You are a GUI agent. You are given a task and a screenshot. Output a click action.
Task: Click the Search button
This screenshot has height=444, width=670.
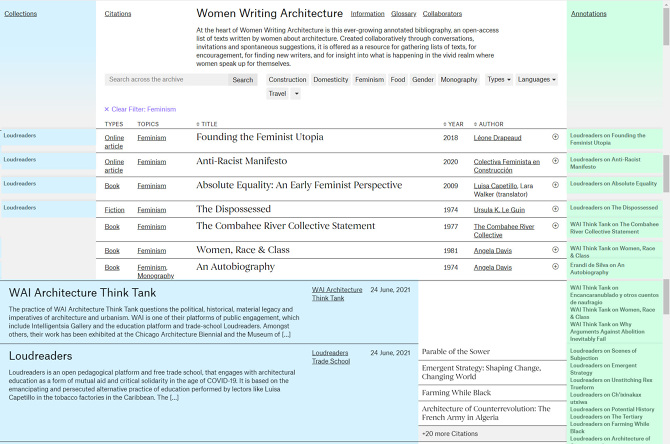(x=242, y=80)
